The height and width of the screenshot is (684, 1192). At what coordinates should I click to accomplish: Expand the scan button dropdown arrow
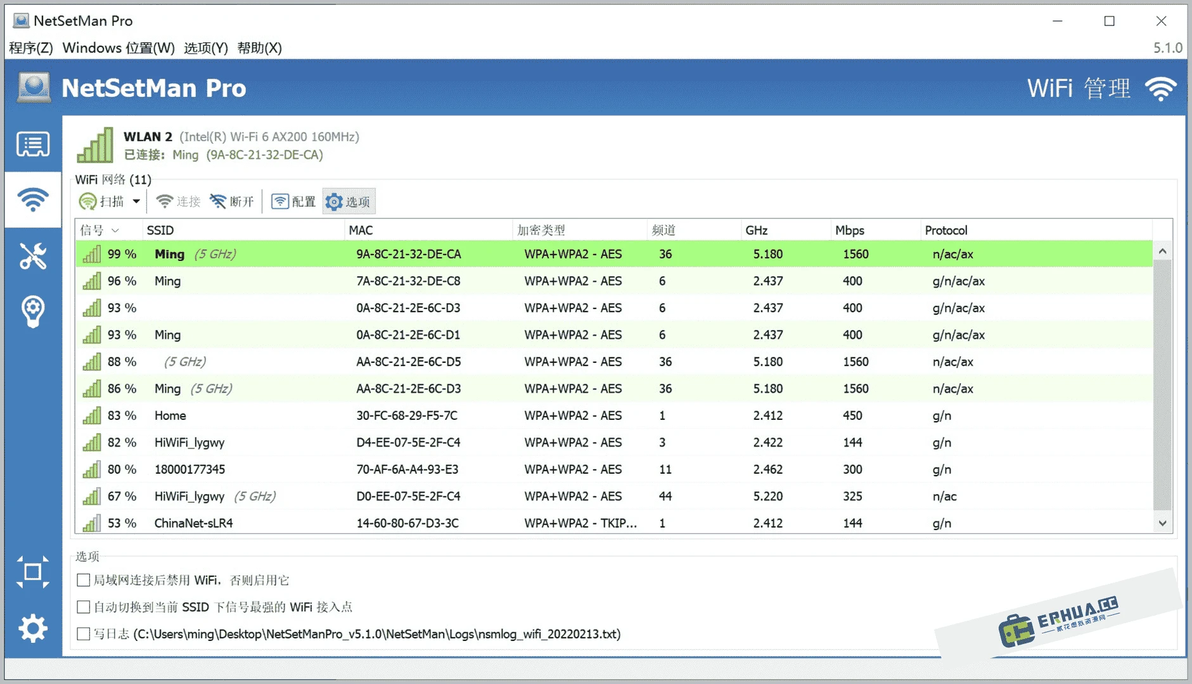click(x=136, y=201)
